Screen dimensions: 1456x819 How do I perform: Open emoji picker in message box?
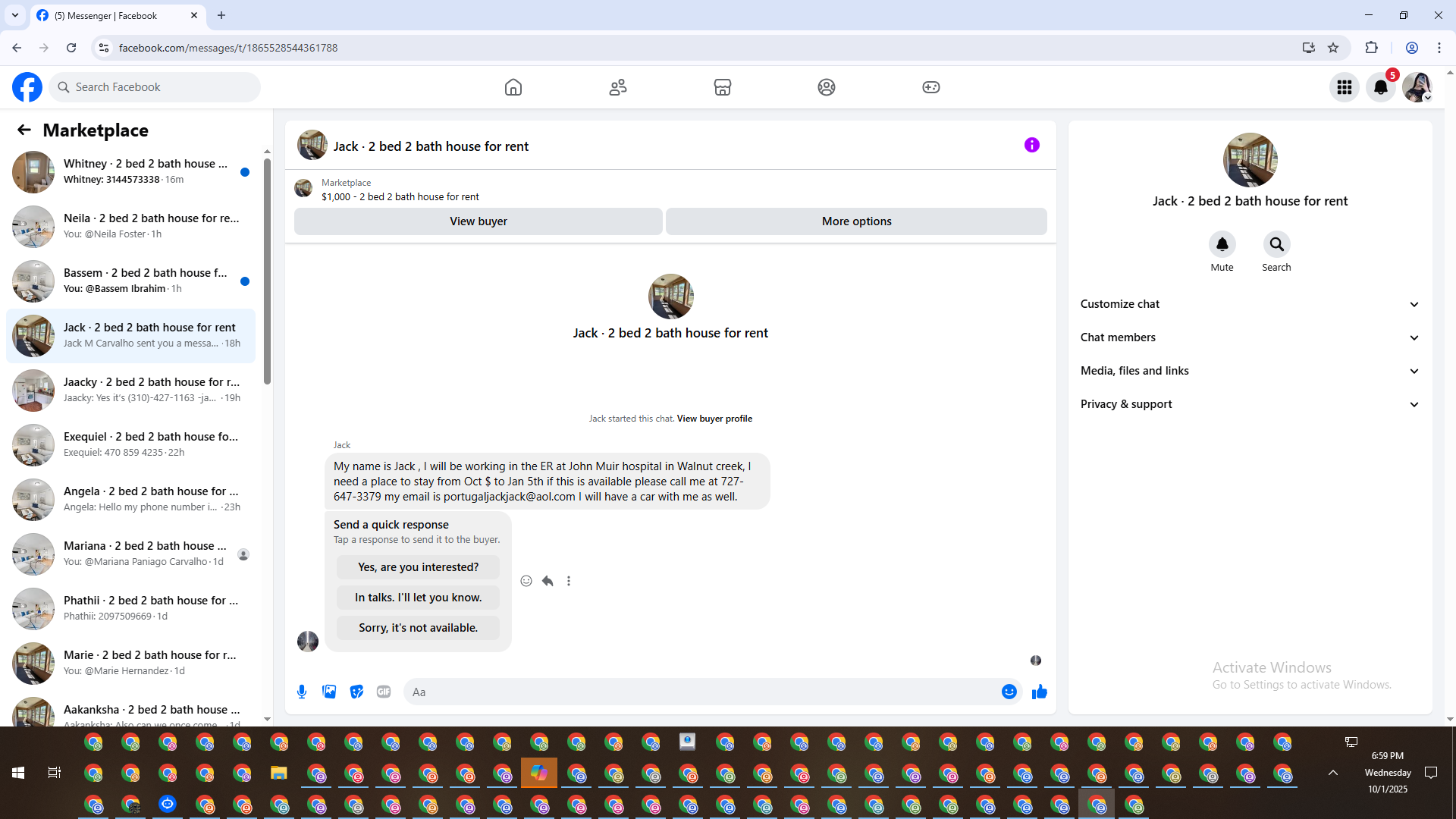[x=1009, y=692]
